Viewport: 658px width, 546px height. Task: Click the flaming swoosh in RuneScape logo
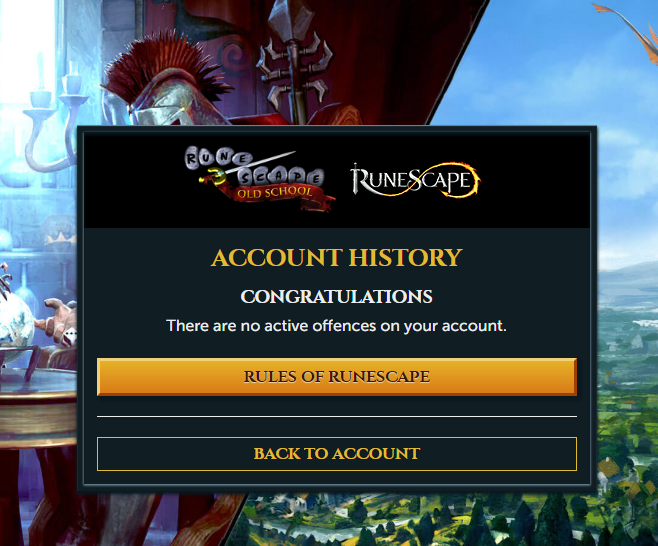coord(441,180)
